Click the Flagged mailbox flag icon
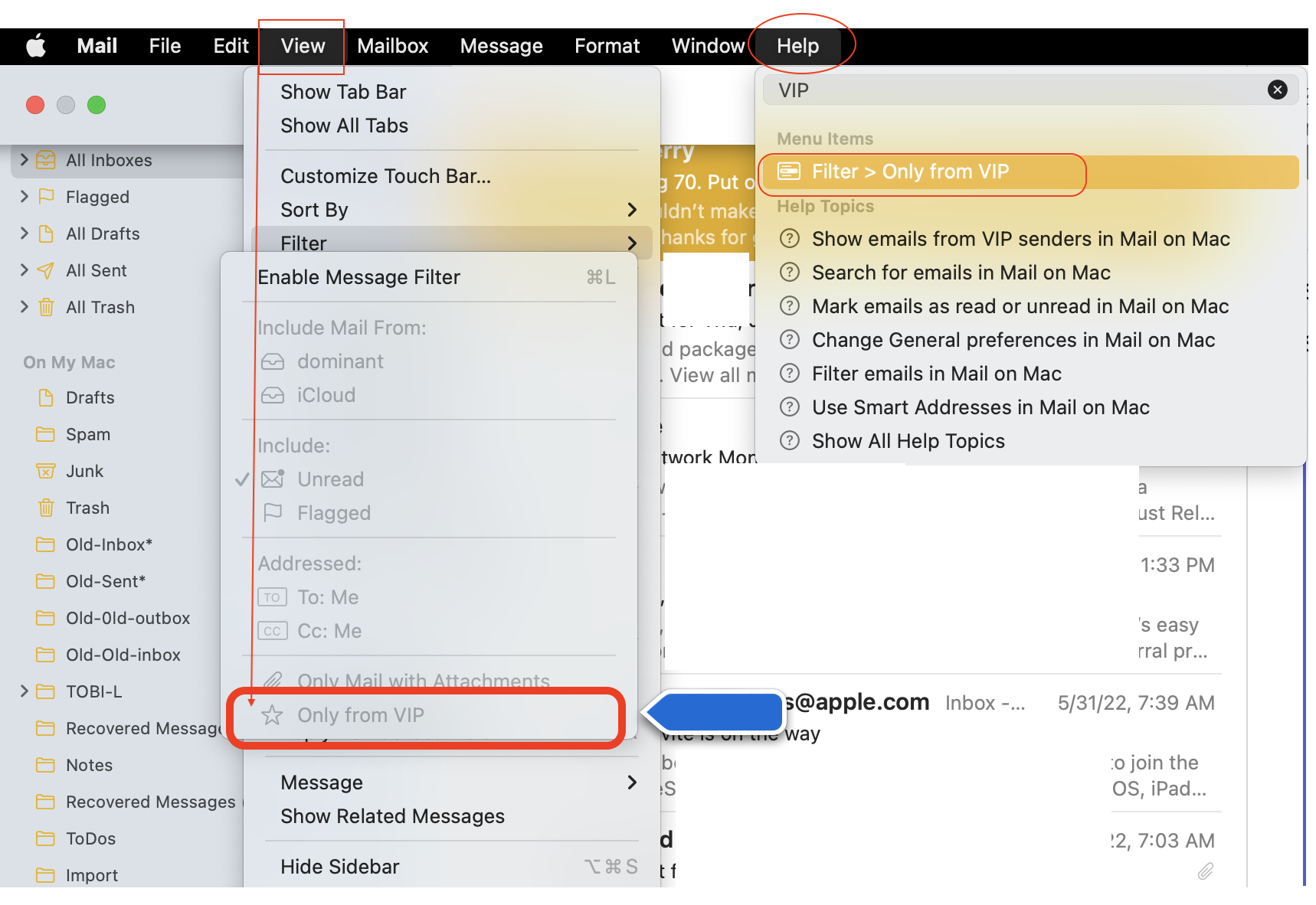1316x905 pixels. tap(46, 196)
